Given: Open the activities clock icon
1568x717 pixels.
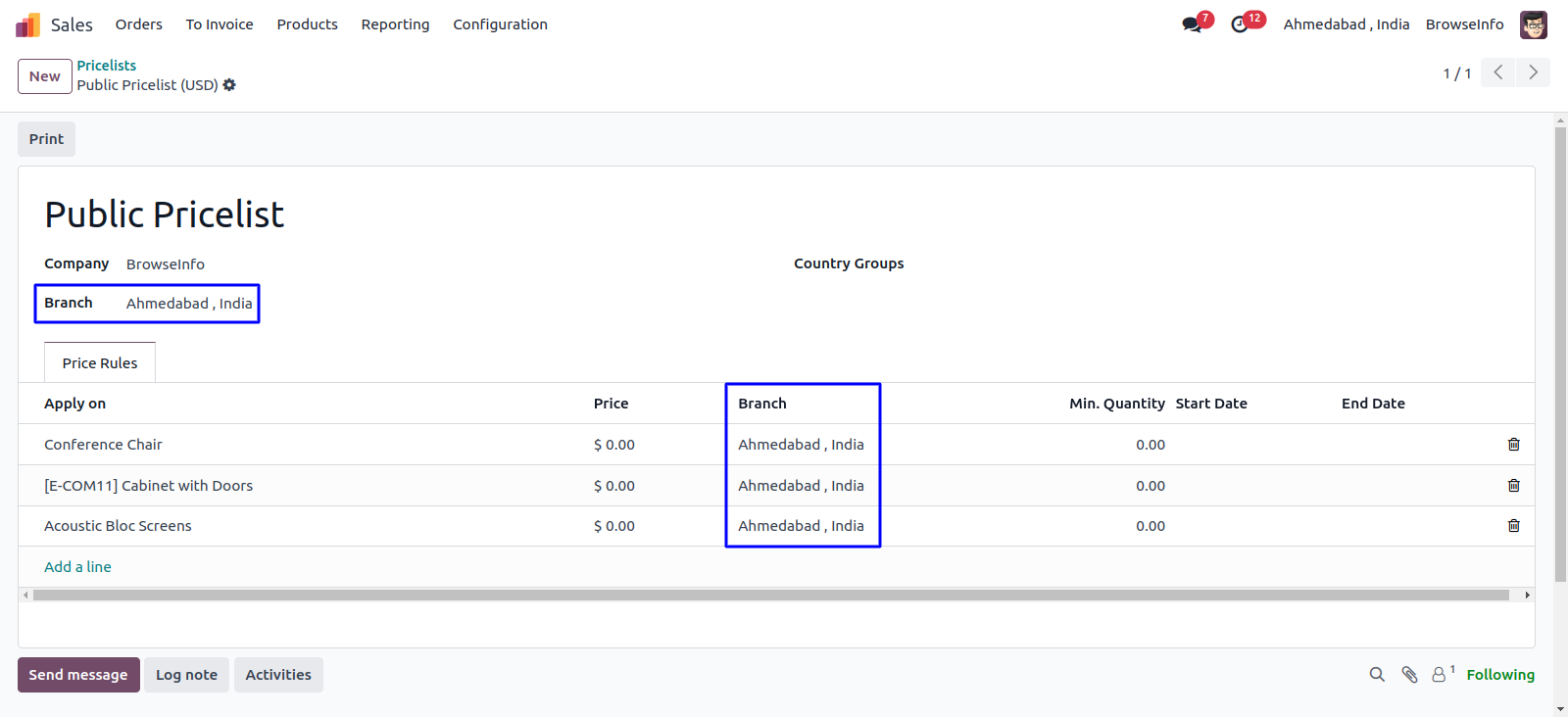Looking at the screenshot, I should 1240,24.
